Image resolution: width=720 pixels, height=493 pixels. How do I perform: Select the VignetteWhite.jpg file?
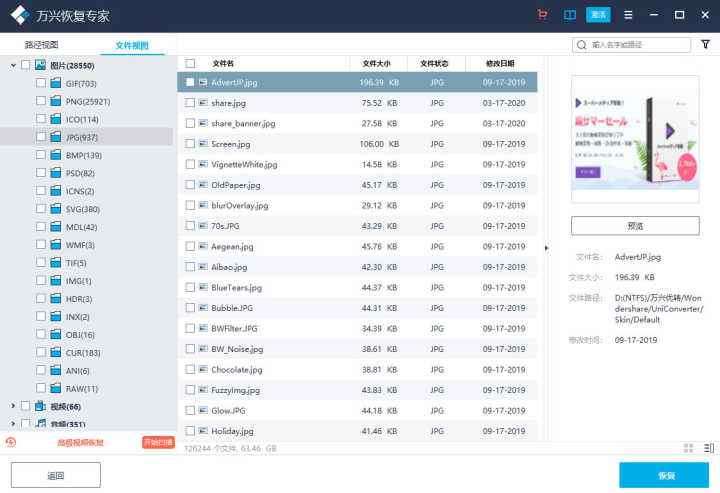tap(357, 164)
